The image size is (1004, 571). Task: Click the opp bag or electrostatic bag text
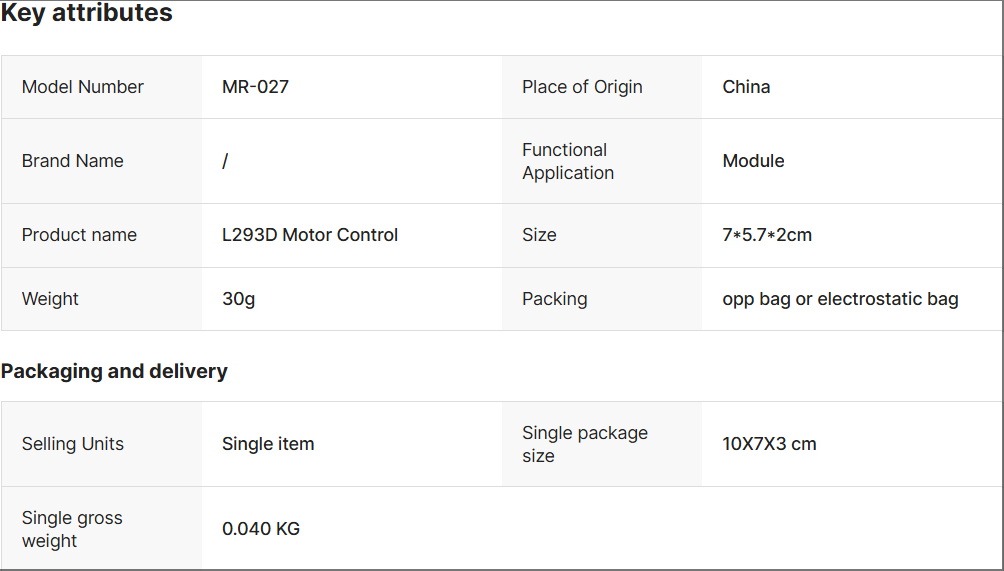coord(840,299)
